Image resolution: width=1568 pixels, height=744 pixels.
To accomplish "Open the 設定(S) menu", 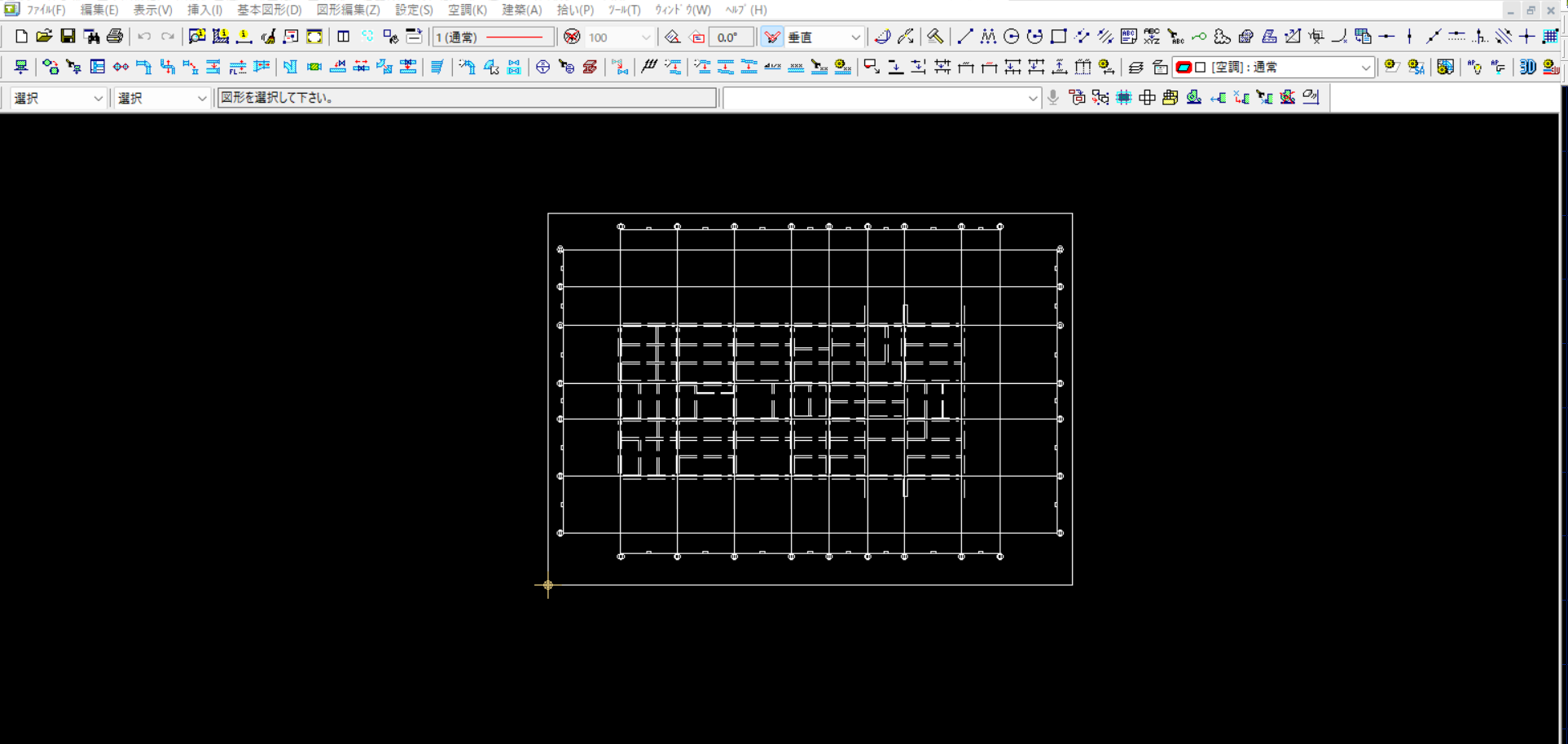I will 414,10.
